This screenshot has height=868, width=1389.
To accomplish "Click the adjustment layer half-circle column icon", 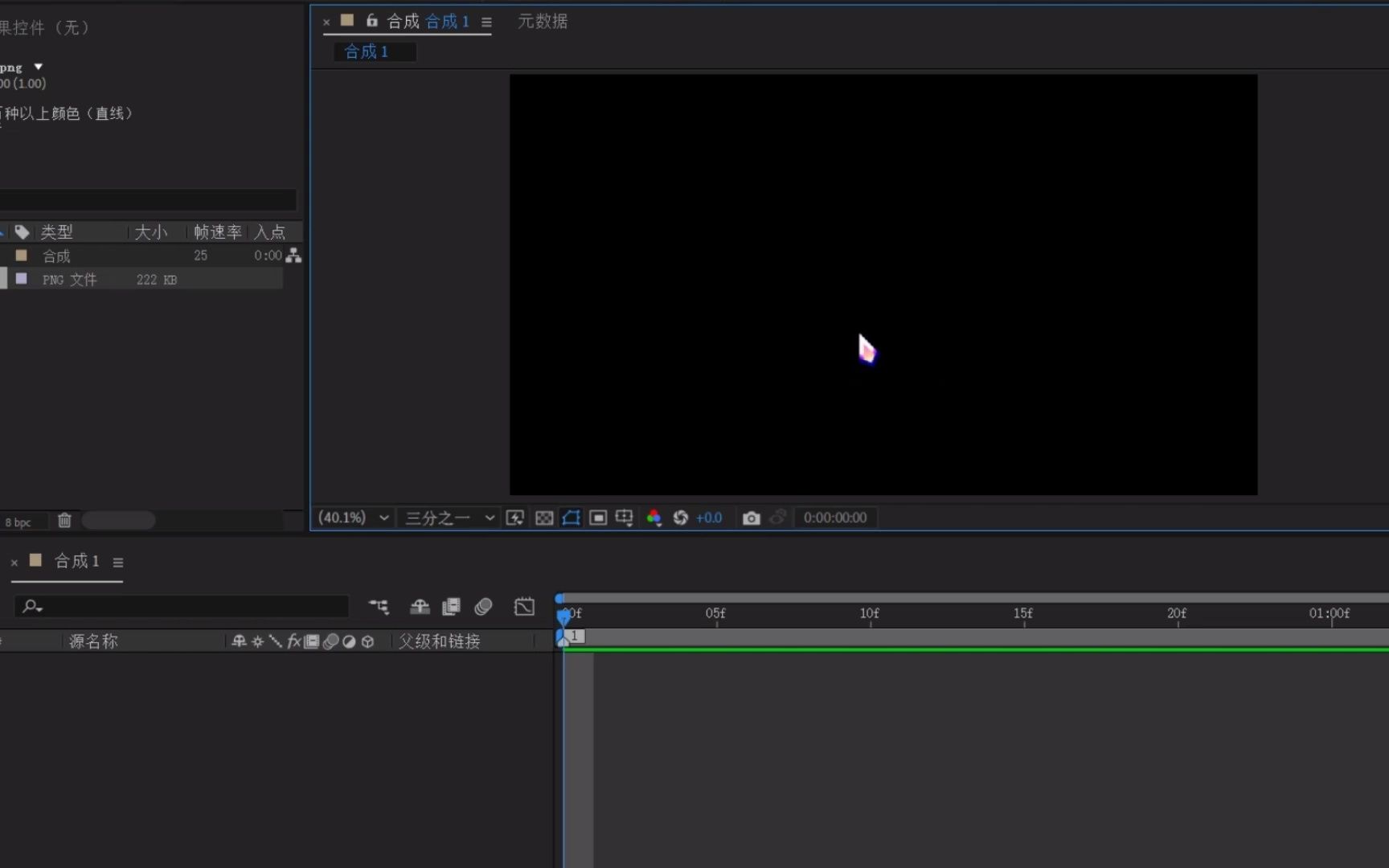I will [349, 641].
